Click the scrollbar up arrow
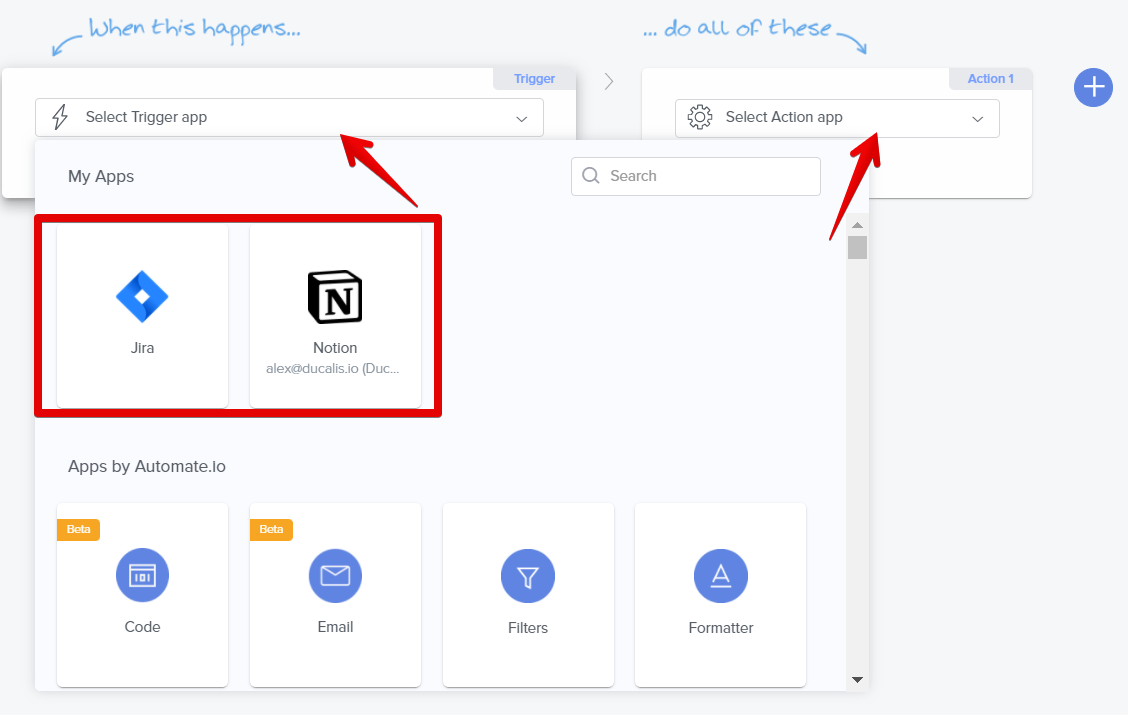The height and width of the screenshot is (715, 1128). pyautogui.click(x=857, y=225)
